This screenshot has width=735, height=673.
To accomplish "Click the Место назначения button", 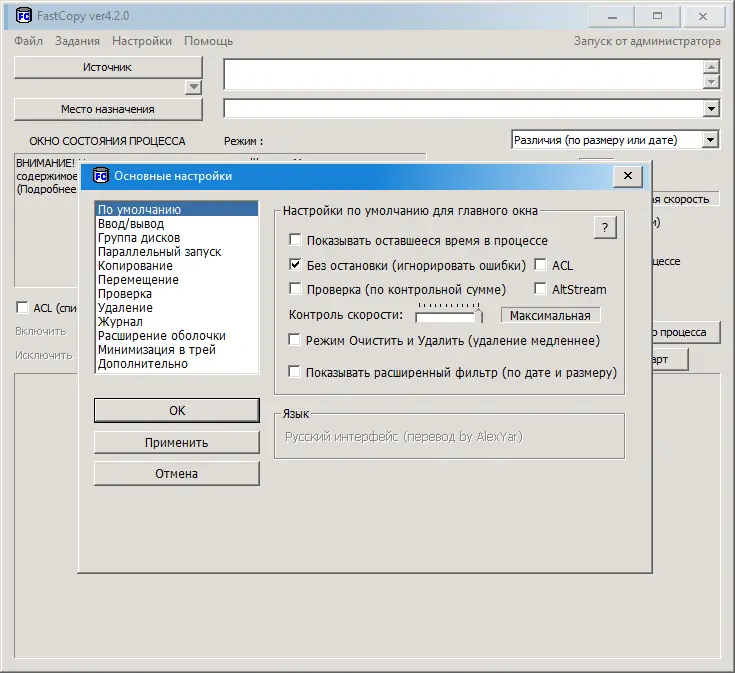I will click(x=108, y=109).
